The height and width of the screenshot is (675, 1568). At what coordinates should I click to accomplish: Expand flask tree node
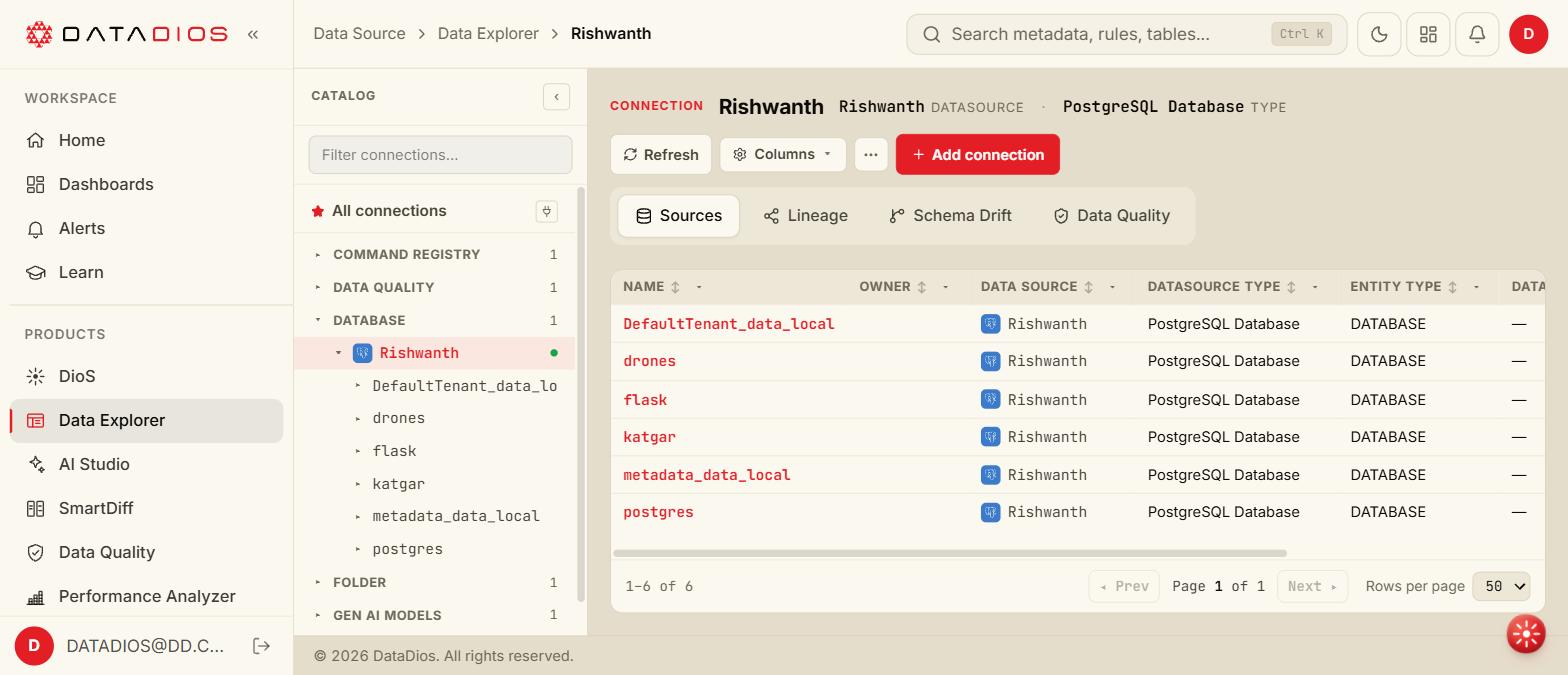(x=358, y=451)
